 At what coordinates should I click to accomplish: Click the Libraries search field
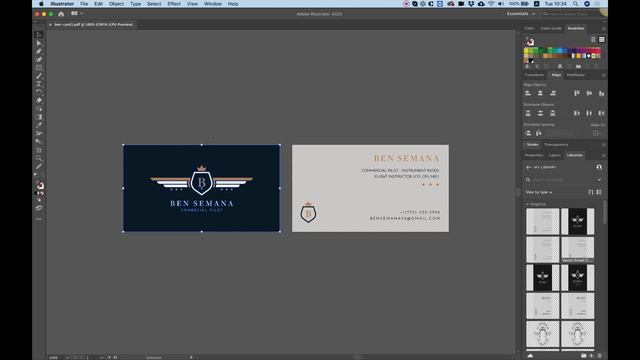tap(561, 180)
